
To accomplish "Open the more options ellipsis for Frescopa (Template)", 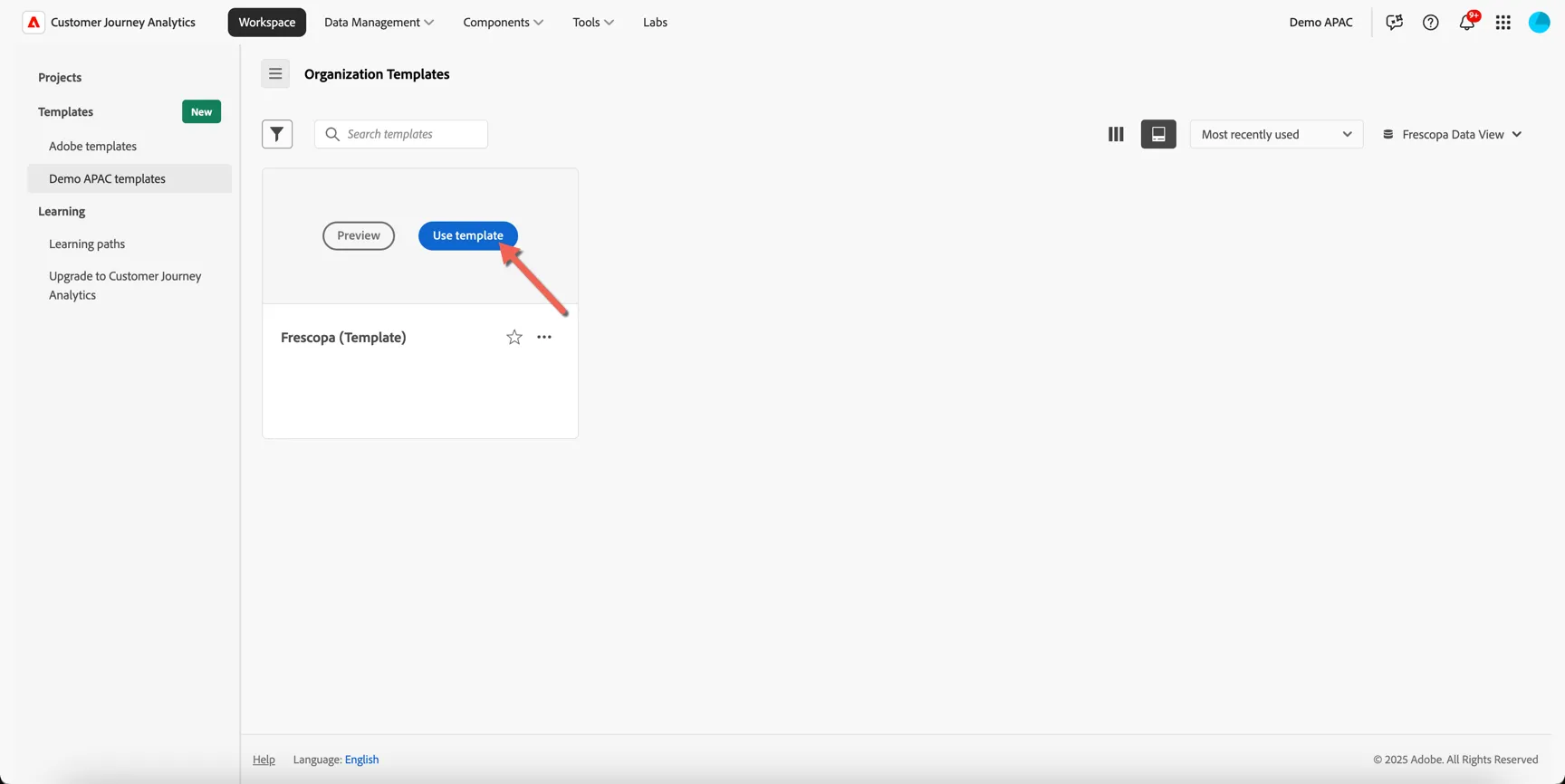I will (x=544, y=337).
